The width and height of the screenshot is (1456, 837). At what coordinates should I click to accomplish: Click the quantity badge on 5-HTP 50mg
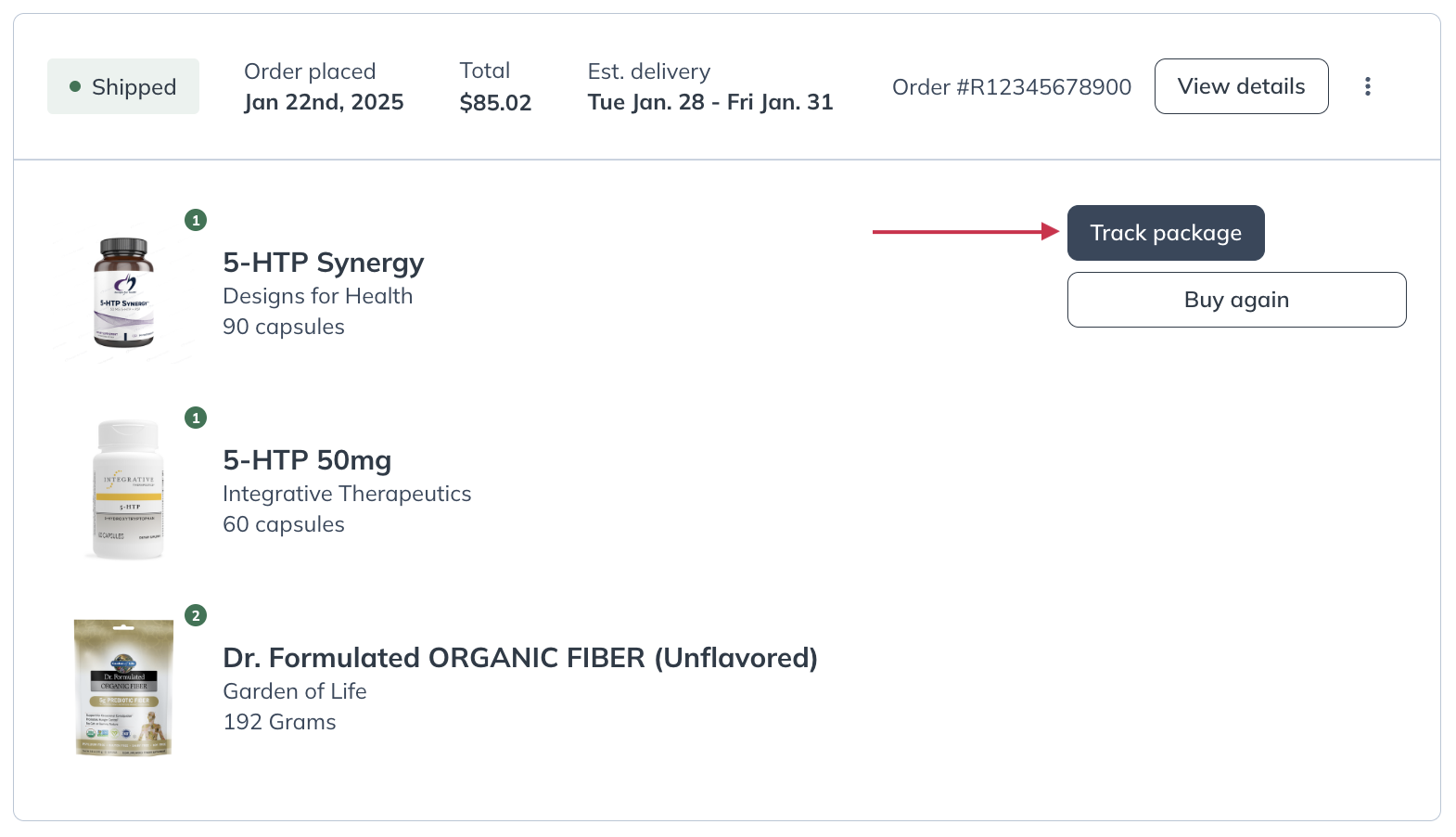click(x=196, y=418)
